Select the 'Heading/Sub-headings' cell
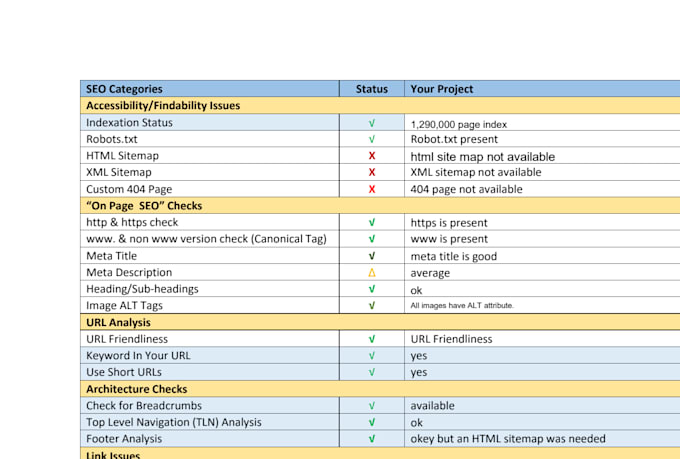The image size is (680, 459). [210, 289]
